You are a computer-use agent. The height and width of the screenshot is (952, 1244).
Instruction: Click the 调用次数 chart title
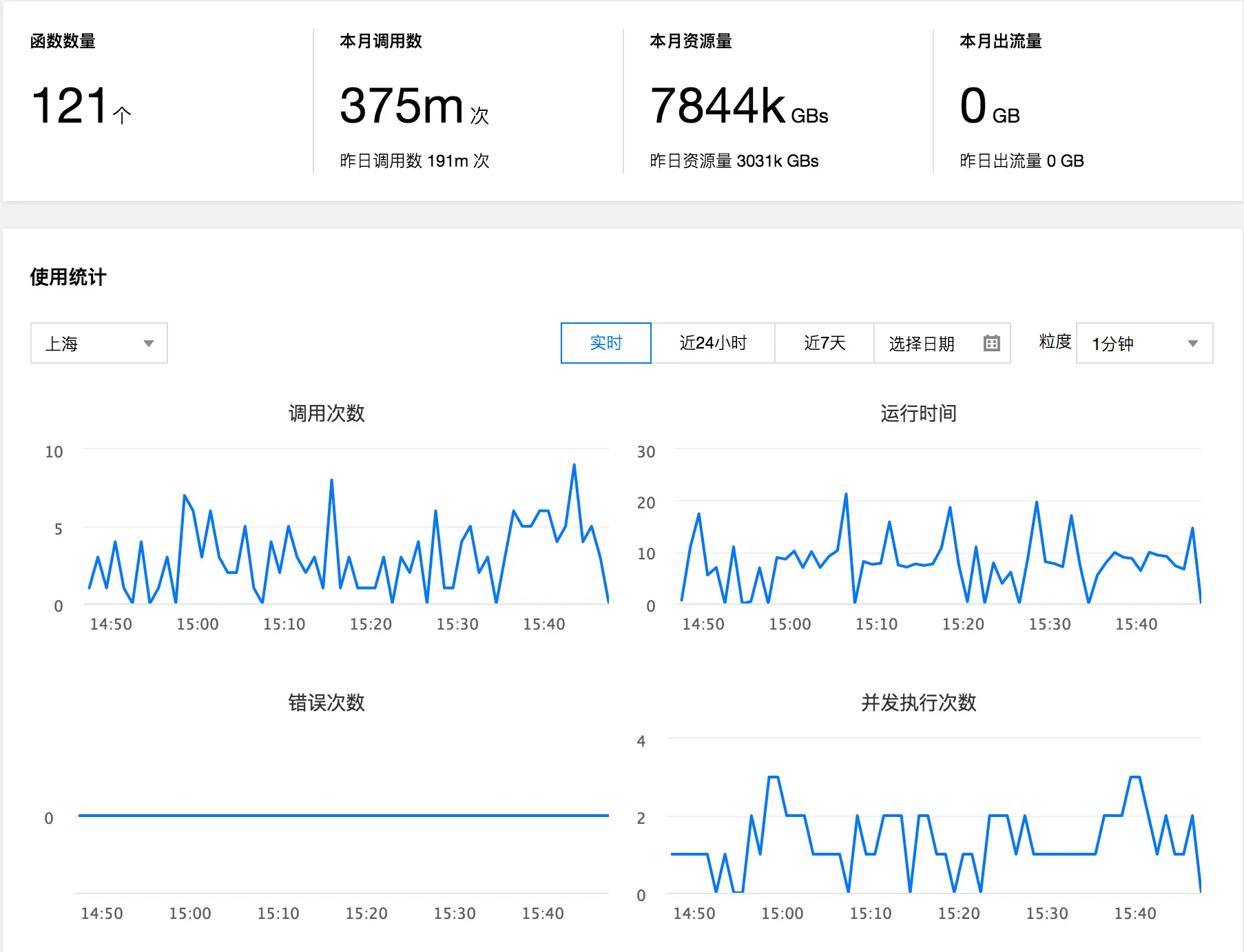point(326,413)
